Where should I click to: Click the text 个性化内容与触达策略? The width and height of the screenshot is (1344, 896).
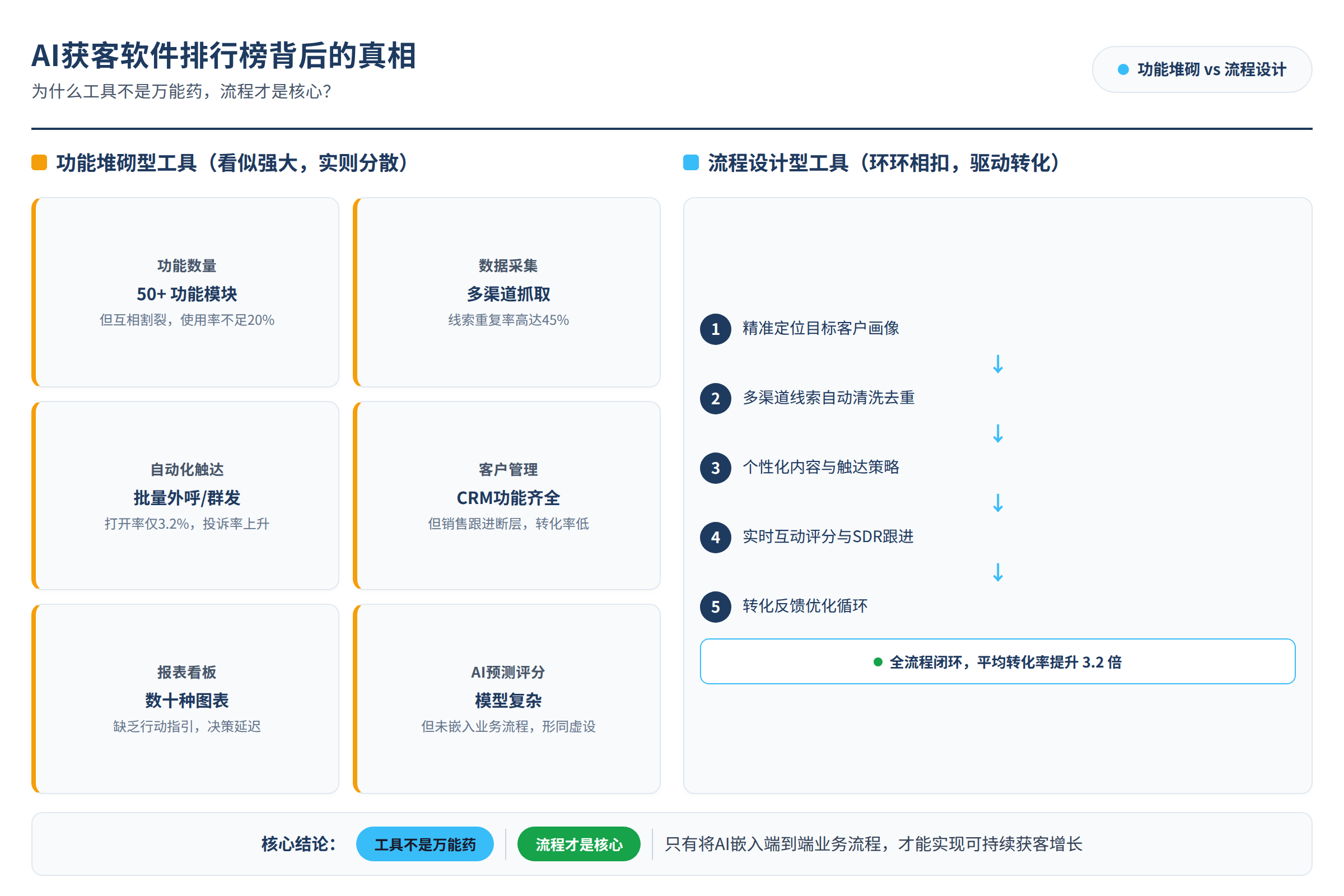[x=820, y=467]
